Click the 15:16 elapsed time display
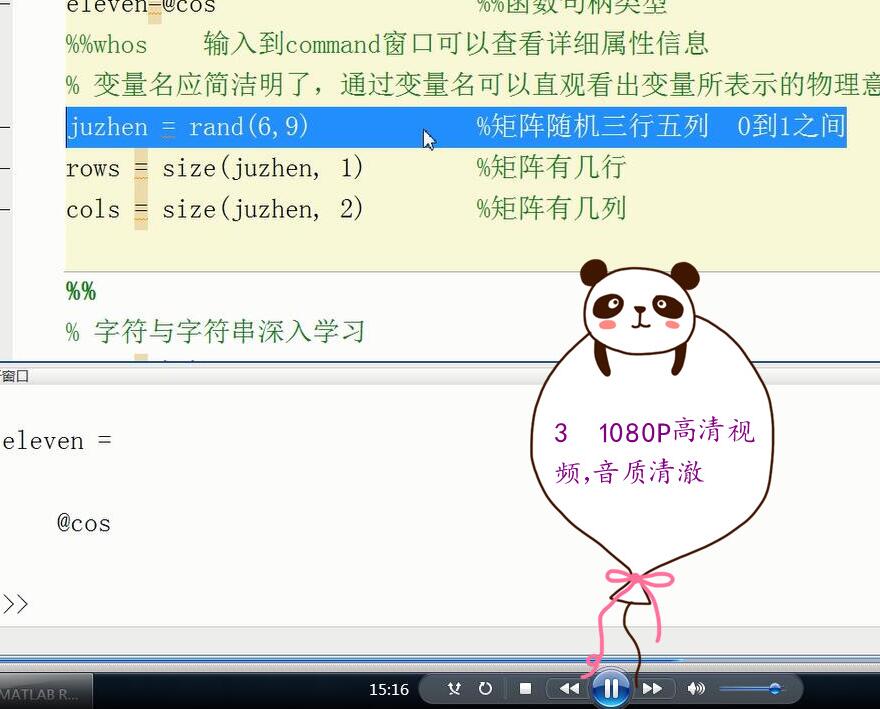 pyautogui.click(x=388, y=689)
